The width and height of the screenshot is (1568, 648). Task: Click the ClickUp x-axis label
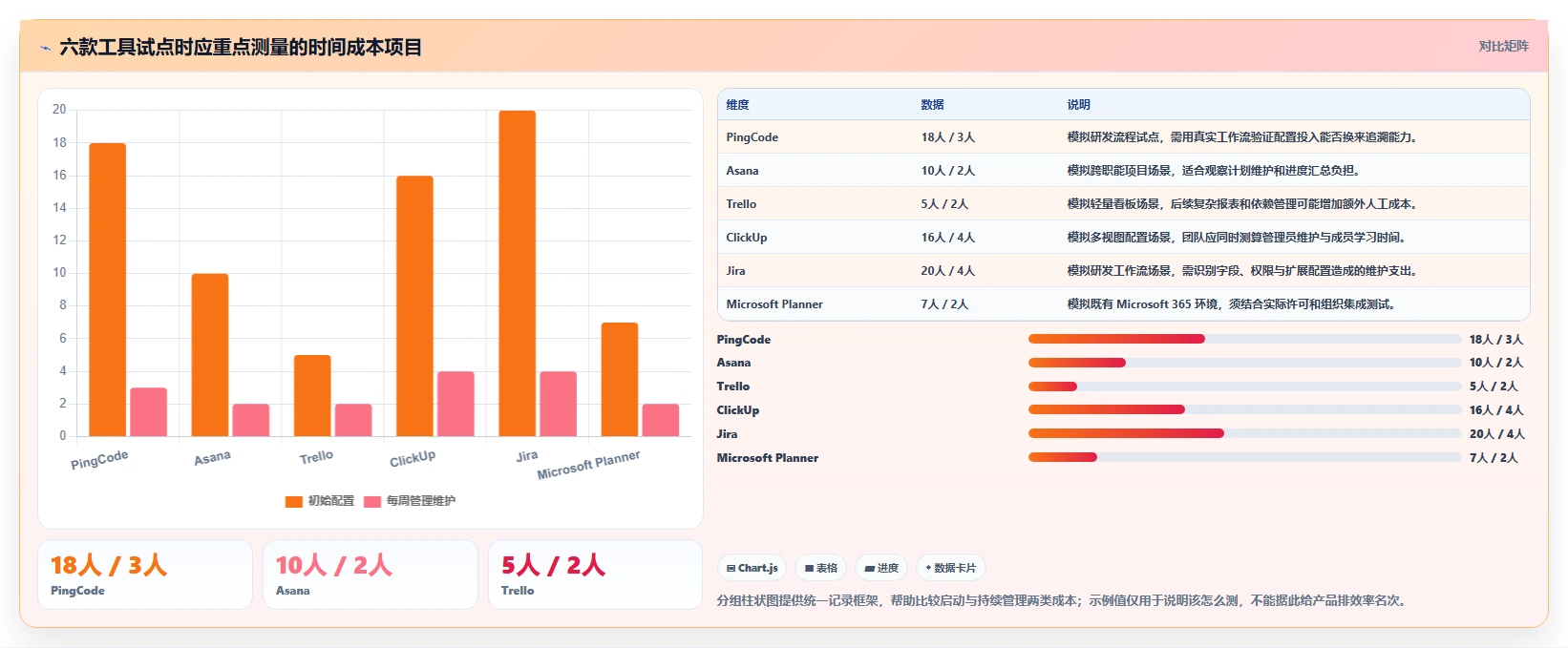pyautogui.click(x=413, y=458)
